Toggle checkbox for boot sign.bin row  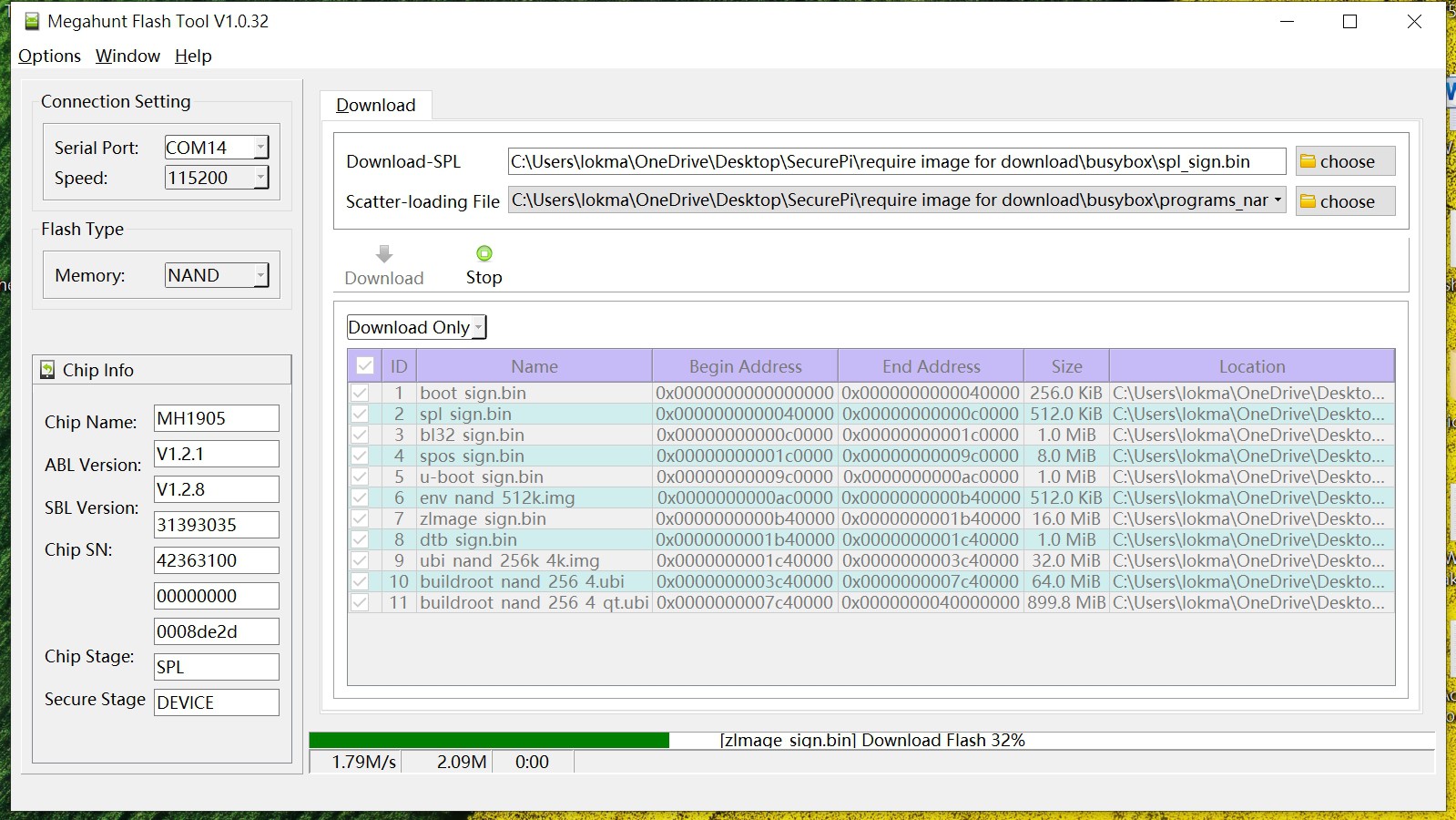pos(361,393)
